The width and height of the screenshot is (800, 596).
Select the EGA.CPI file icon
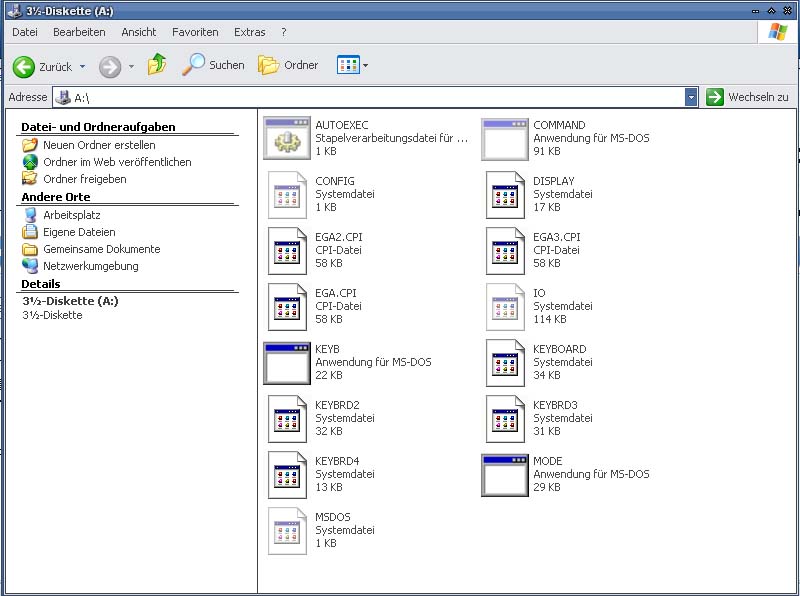pyautogui.click(x=287, y=307)
